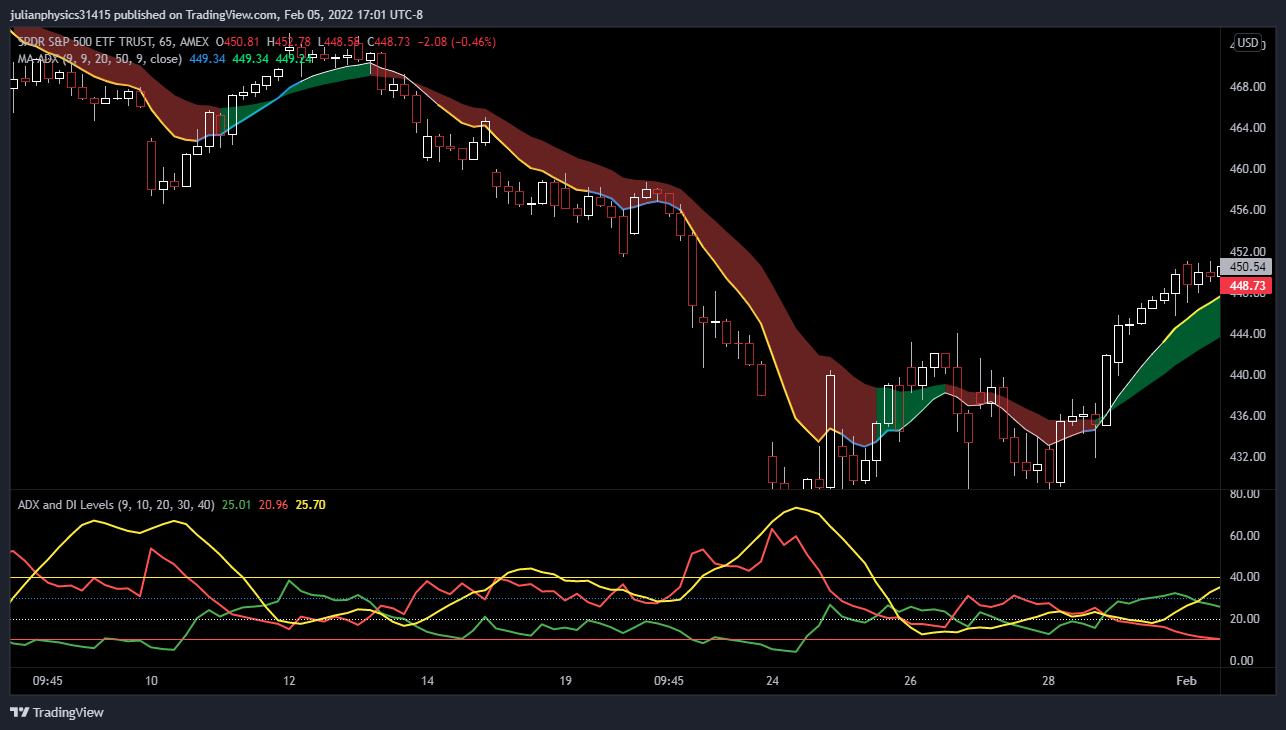Click the date label 24 on time axis

(x=773, y=681)
